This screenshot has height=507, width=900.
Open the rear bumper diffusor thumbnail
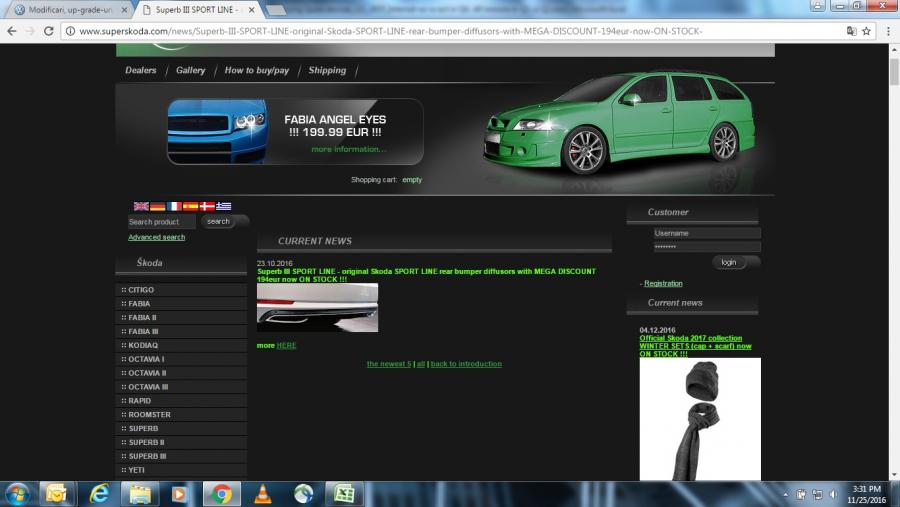tap(317, 308)
